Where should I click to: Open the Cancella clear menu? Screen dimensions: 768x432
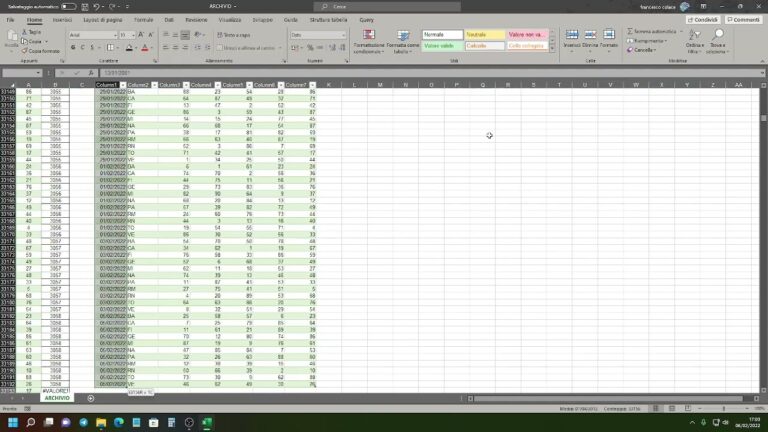(x=642, y=50)
